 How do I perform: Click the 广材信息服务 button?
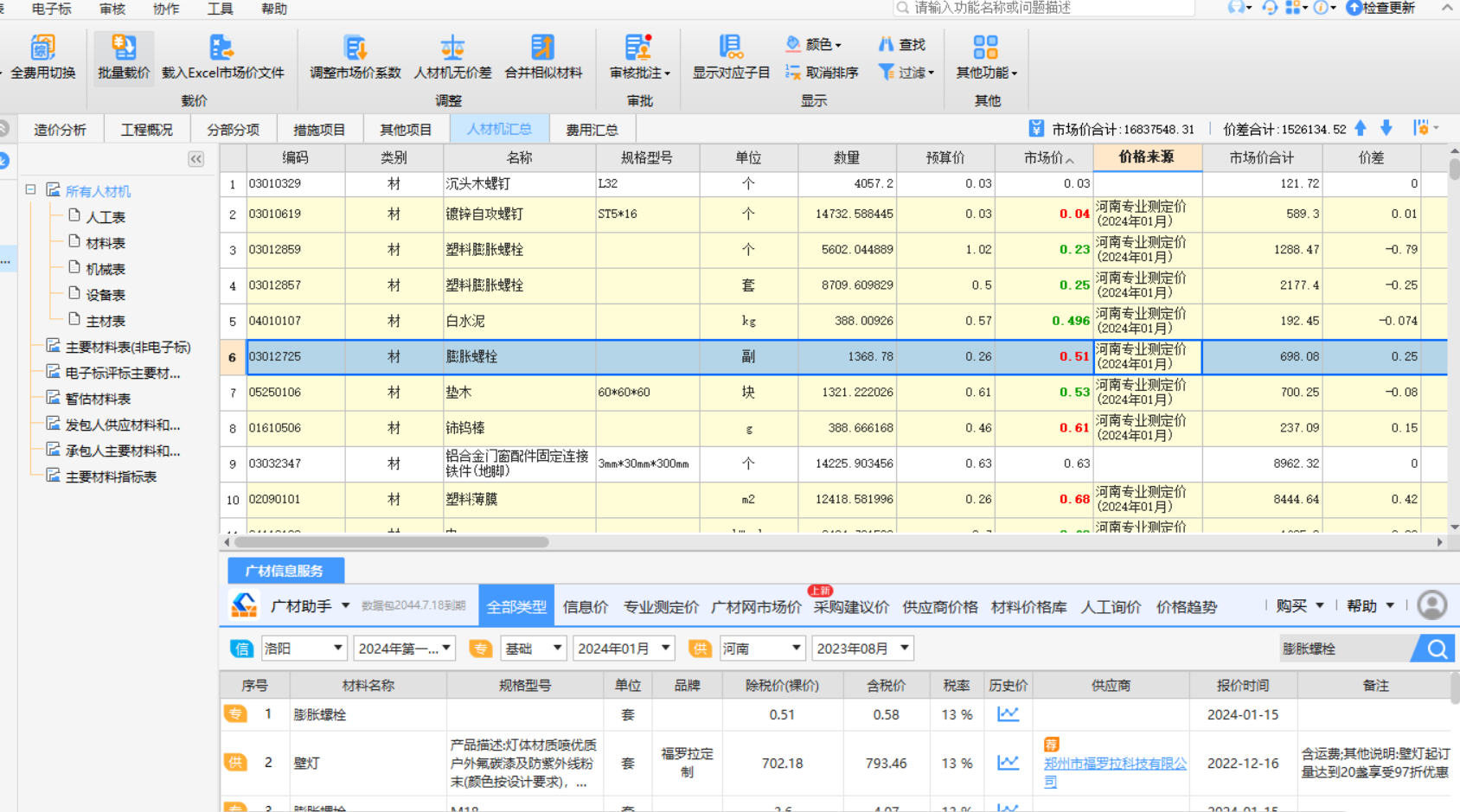(x=285, y=571)
